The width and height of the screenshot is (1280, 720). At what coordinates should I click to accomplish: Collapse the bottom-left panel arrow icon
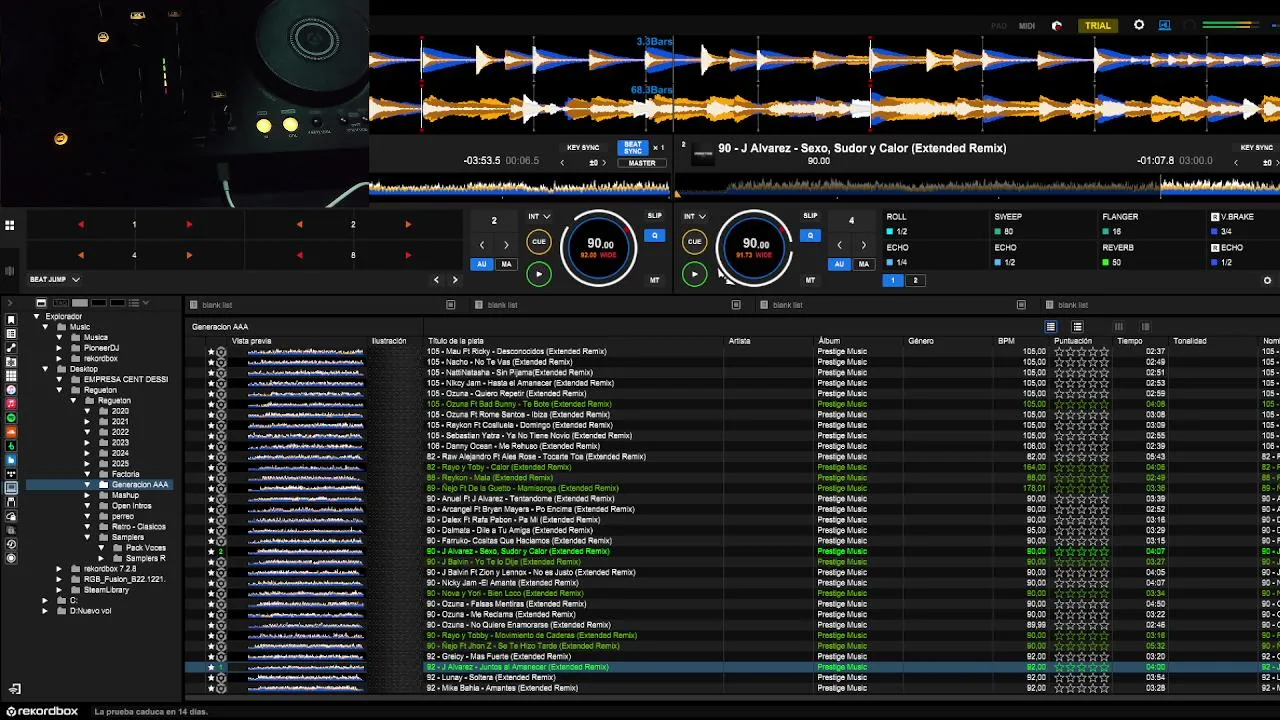tap(14, 689)
